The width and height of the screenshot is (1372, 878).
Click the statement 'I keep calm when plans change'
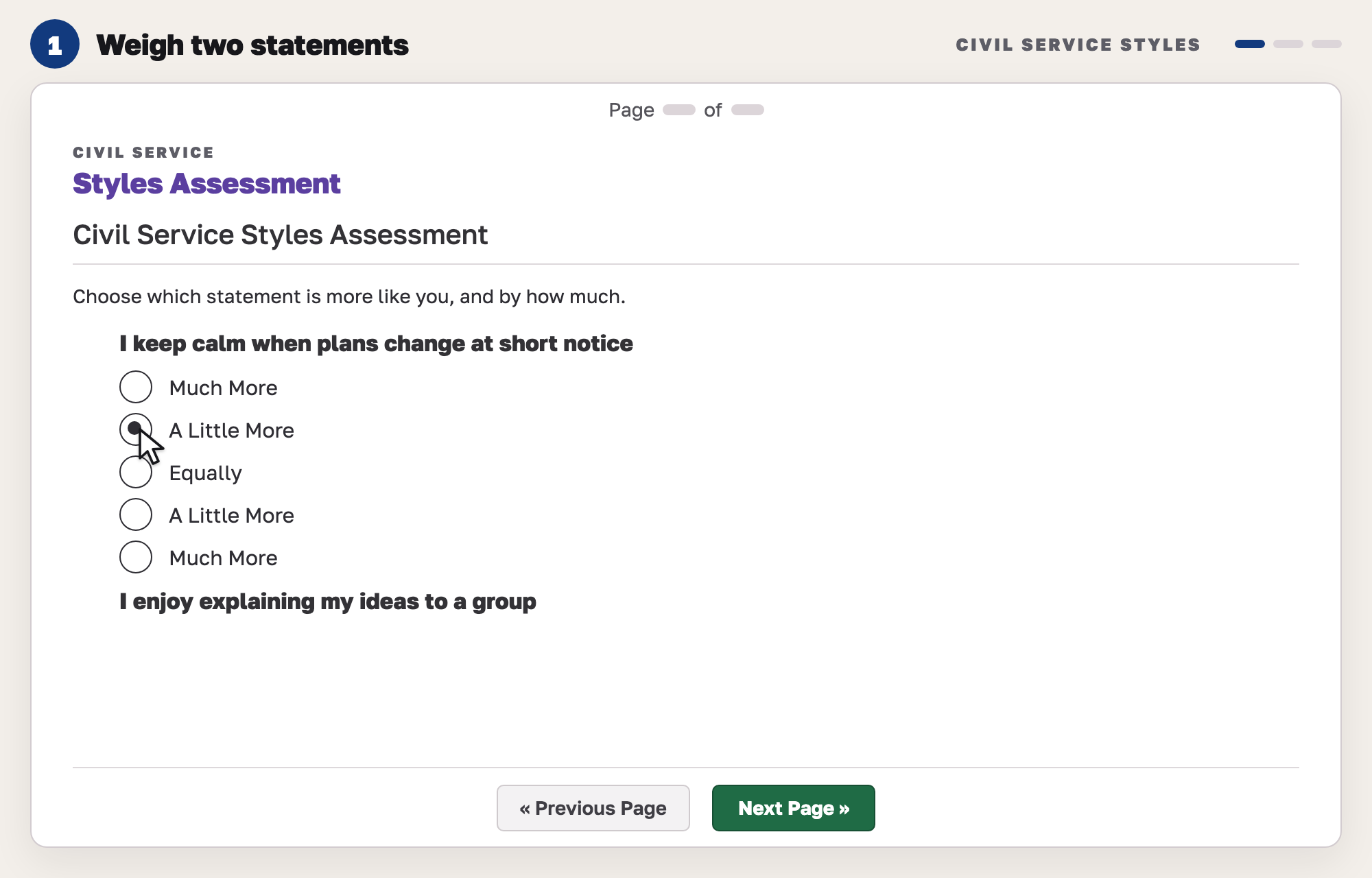pyautogui.click(x=376, y=344)
